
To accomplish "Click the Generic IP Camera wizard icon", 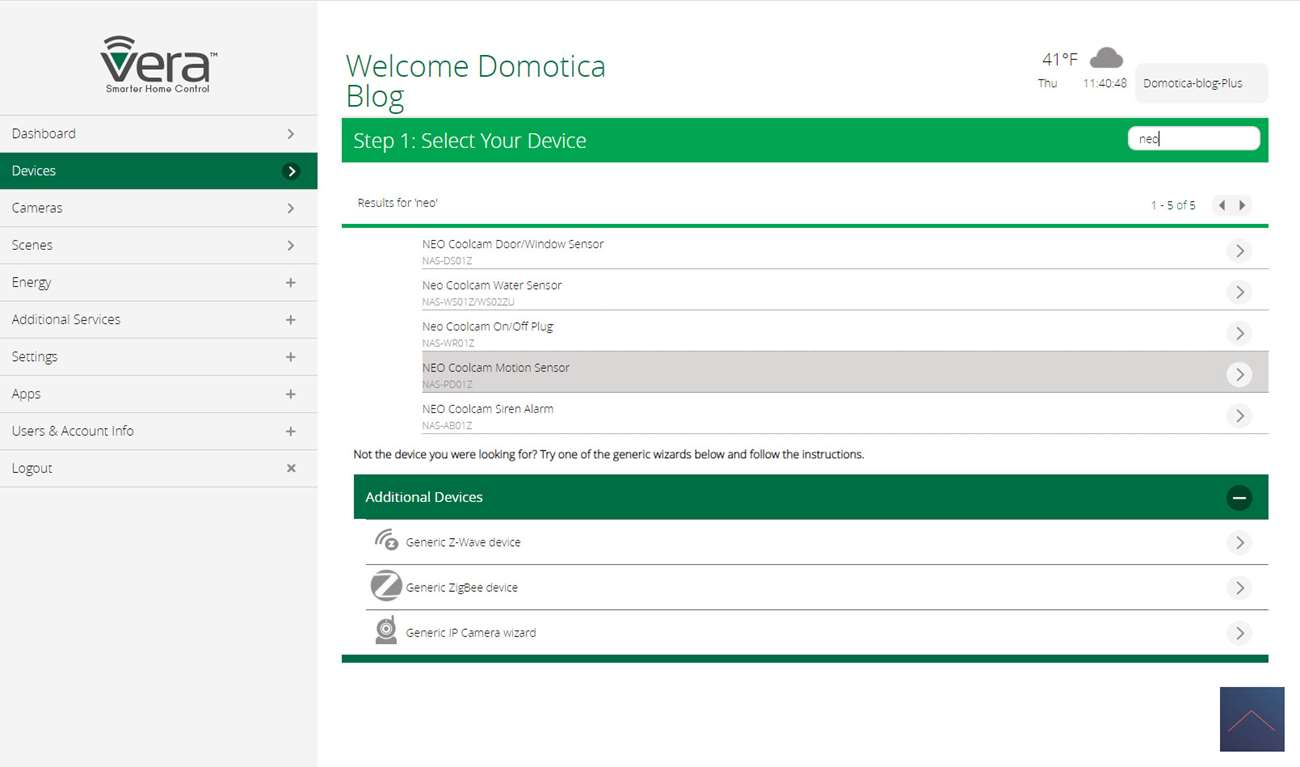I will (x=386, y=630).
